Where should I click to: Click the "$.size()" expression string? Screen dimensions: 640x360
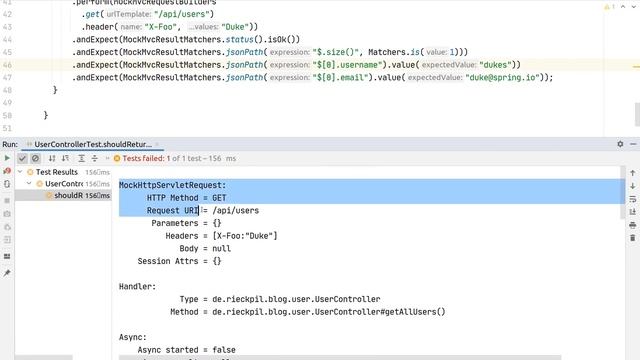[336, 52]
